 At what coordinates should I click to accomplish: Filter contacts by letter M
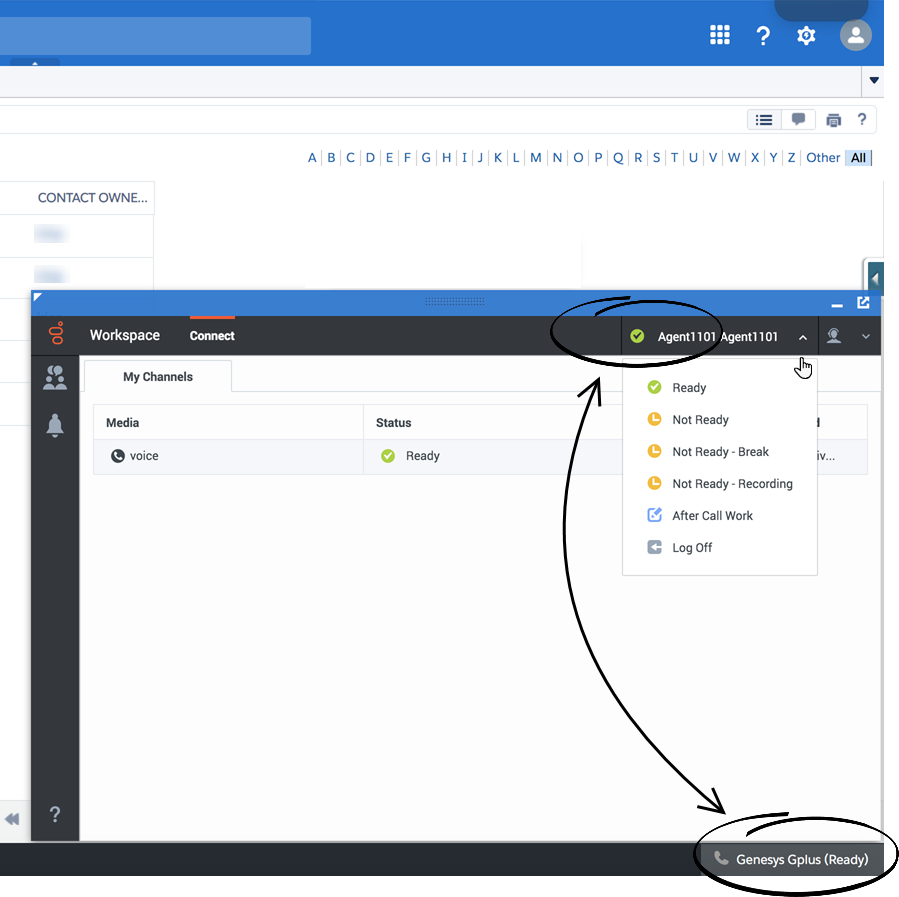tap(536, 158)
